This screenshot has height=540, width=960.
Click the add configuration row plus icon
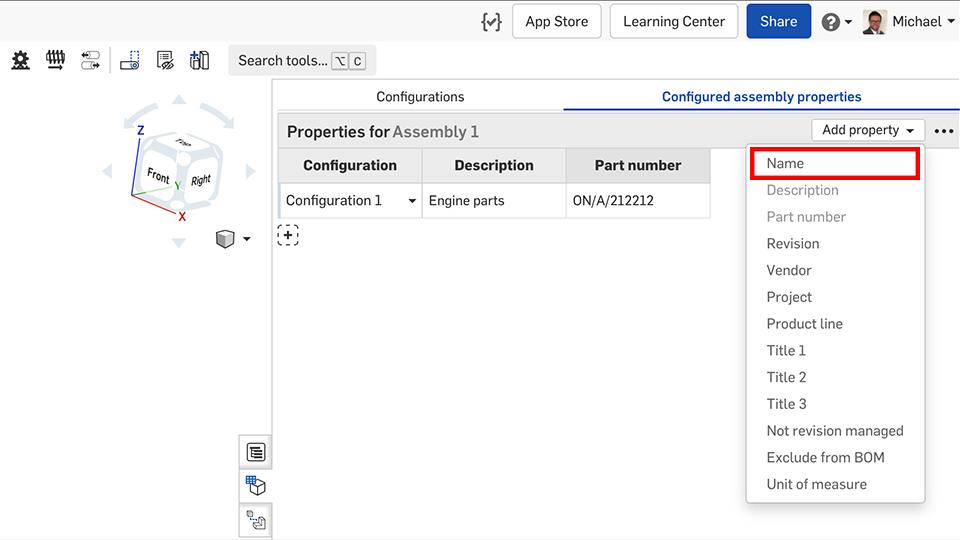click(288, 235)
